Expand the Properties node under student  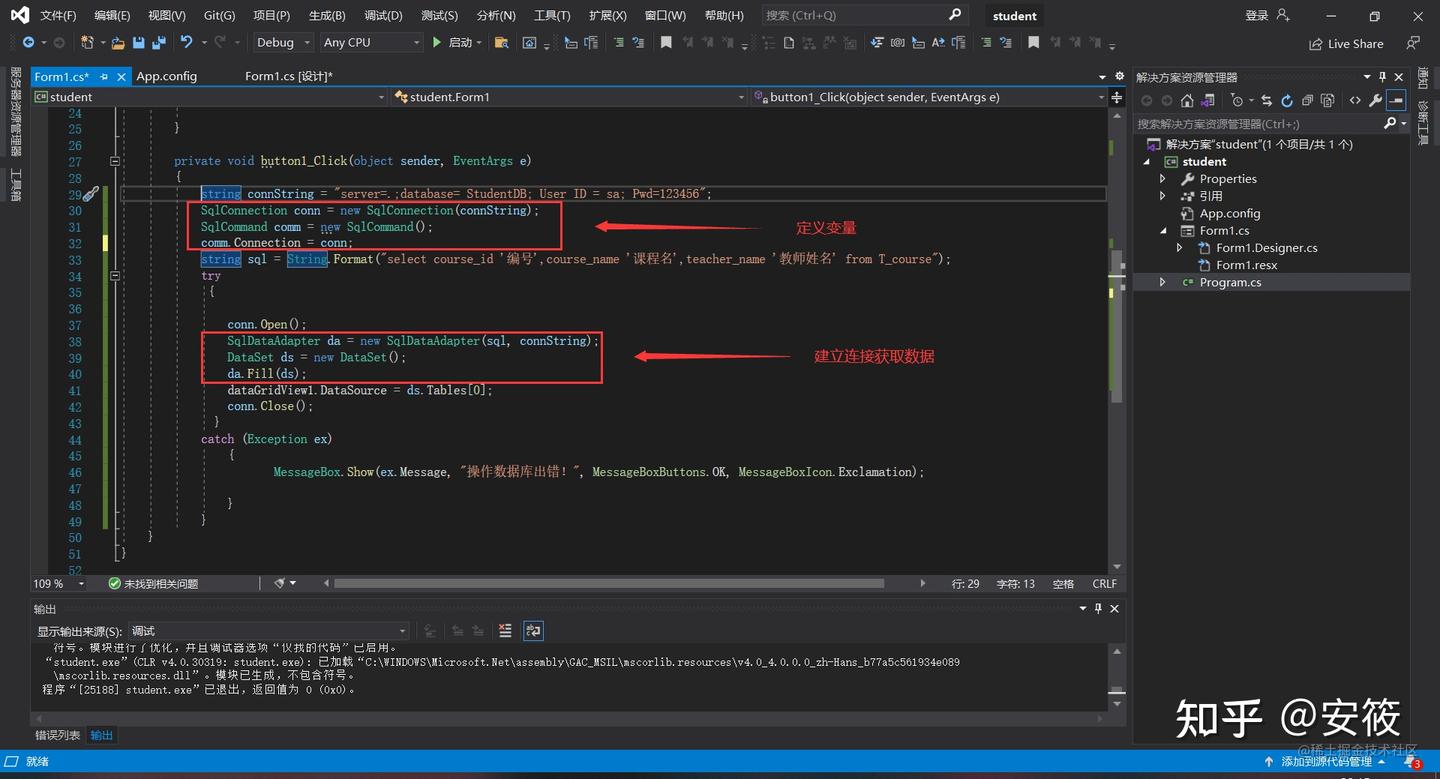[1163, 178]
